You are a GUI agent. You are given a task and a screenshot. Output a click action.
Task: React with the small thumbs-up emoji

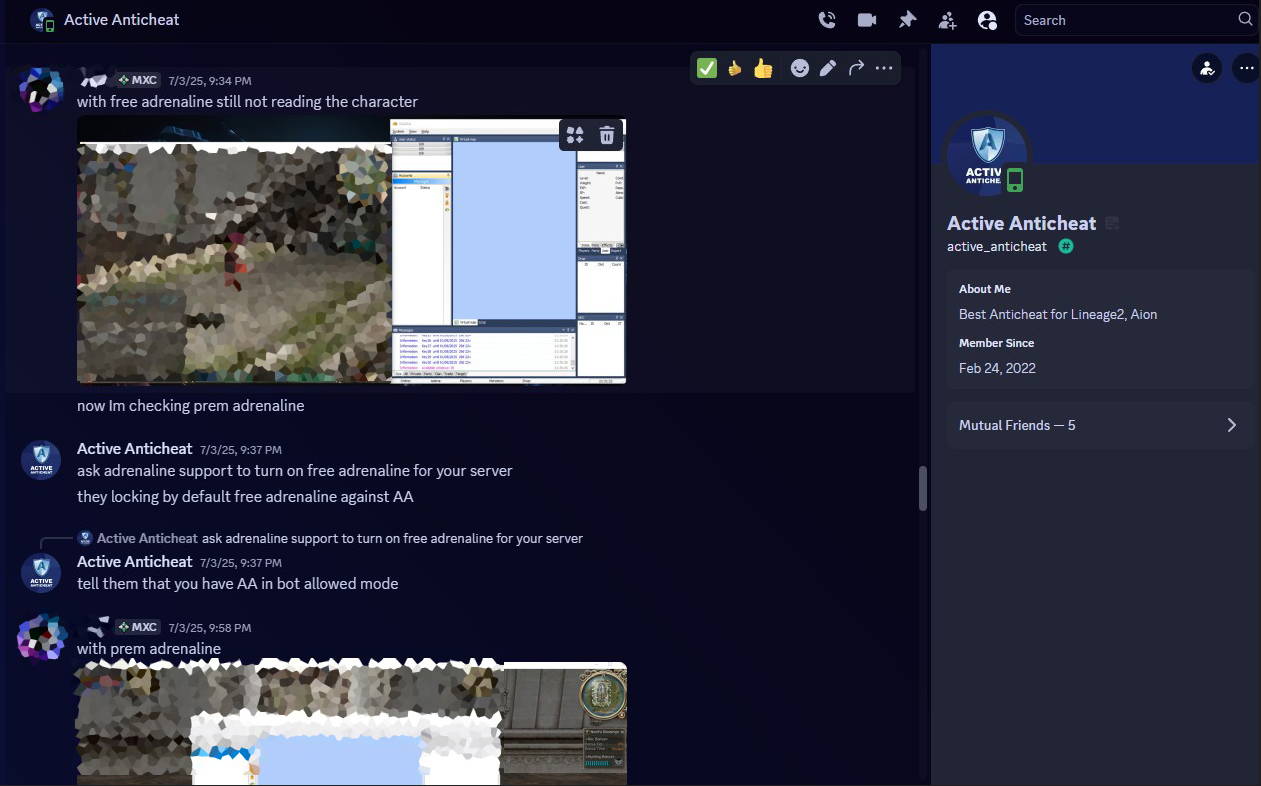[x=735, y=69]
